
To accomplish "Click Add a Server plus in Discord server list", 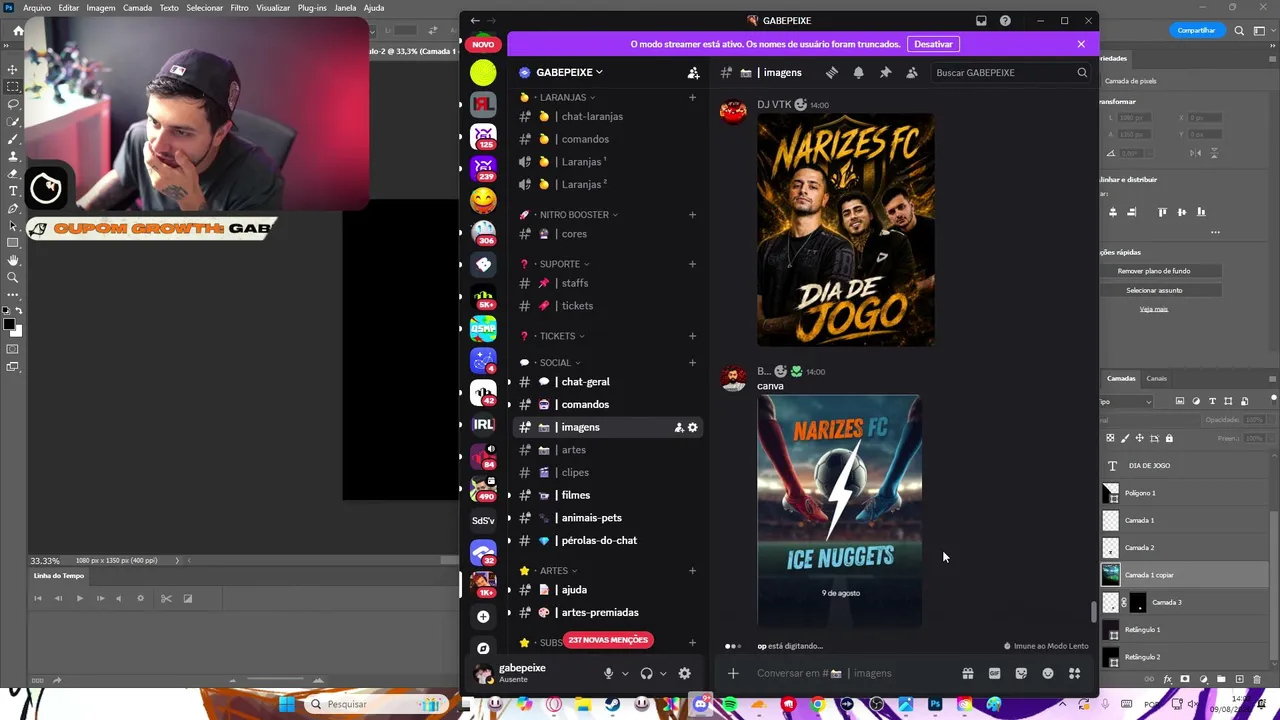I will click(483, 616).
